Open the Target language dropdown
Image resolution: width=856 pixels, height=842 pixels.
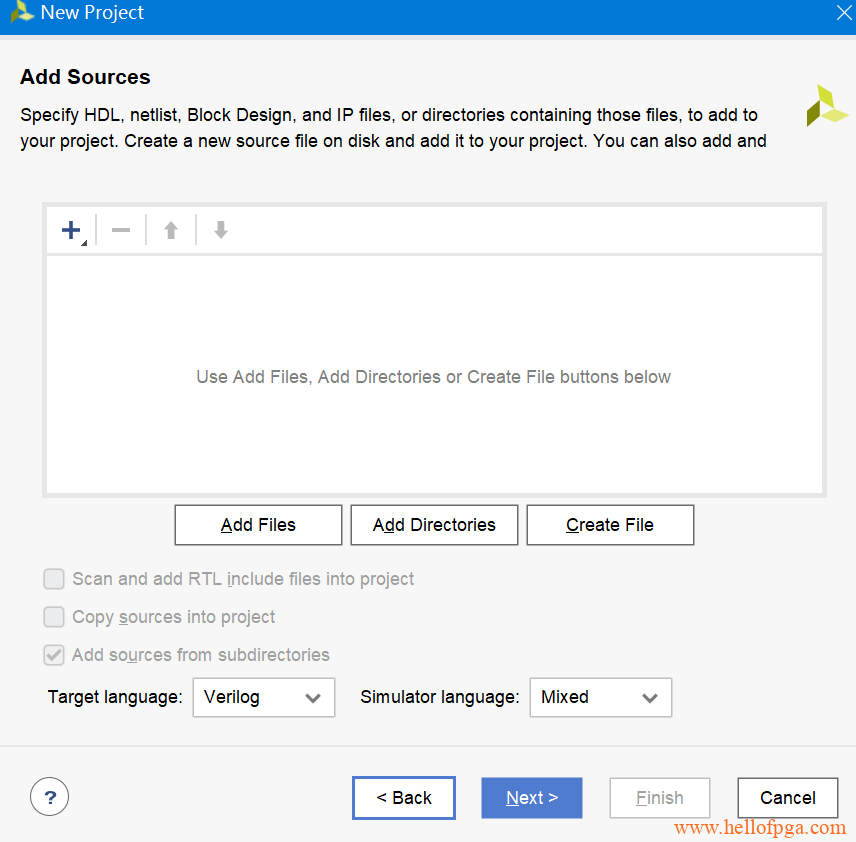pyautogui.click(x=264, y=697)
